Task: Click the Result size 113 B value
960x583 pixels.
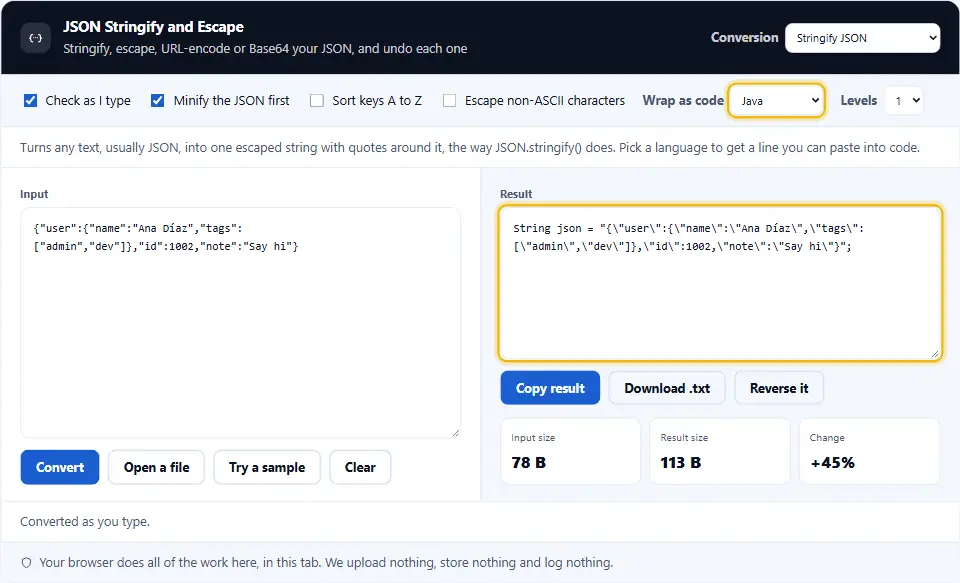Action: point(680,462)
